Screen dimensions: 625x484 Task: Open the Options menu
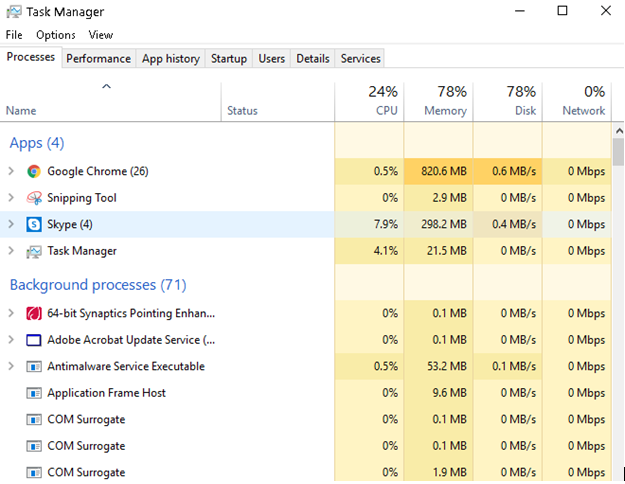55,35
